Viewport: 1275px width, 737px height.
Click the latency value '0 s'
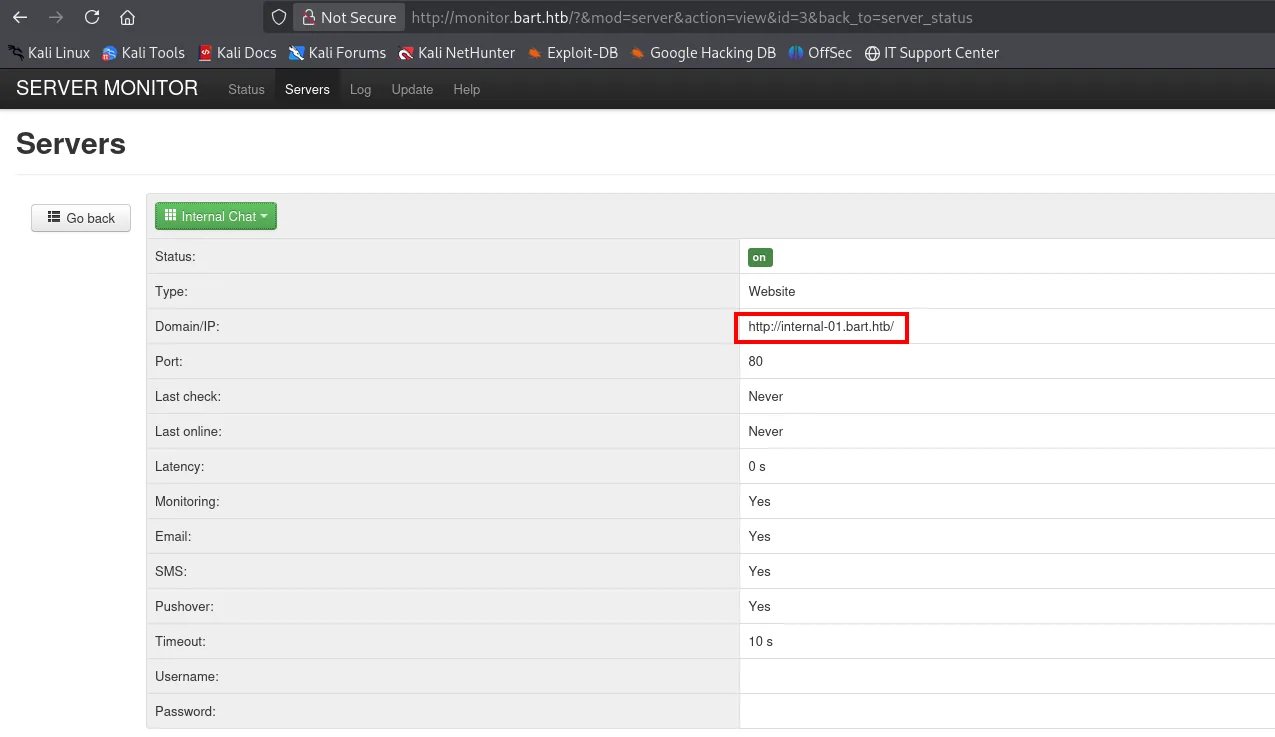pyautogui.click(x=758, y=466)
